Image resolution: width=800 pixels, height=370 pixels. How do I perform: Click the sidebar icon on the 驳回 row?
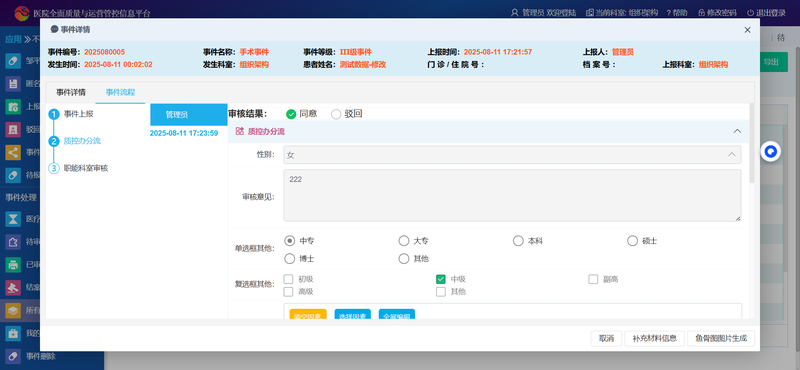(13, 129)
